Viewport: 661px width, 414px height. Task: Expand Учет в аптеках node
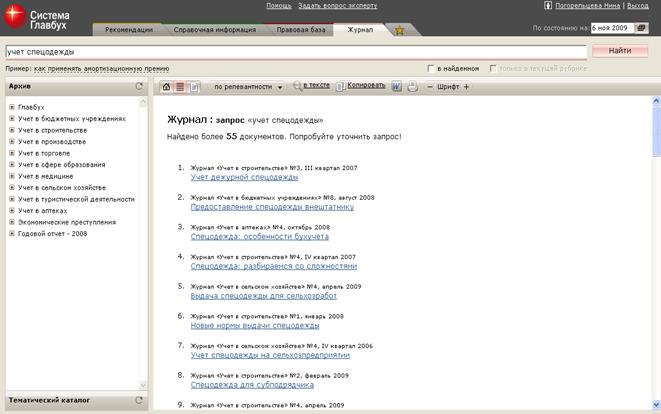[x=12, y=210]
